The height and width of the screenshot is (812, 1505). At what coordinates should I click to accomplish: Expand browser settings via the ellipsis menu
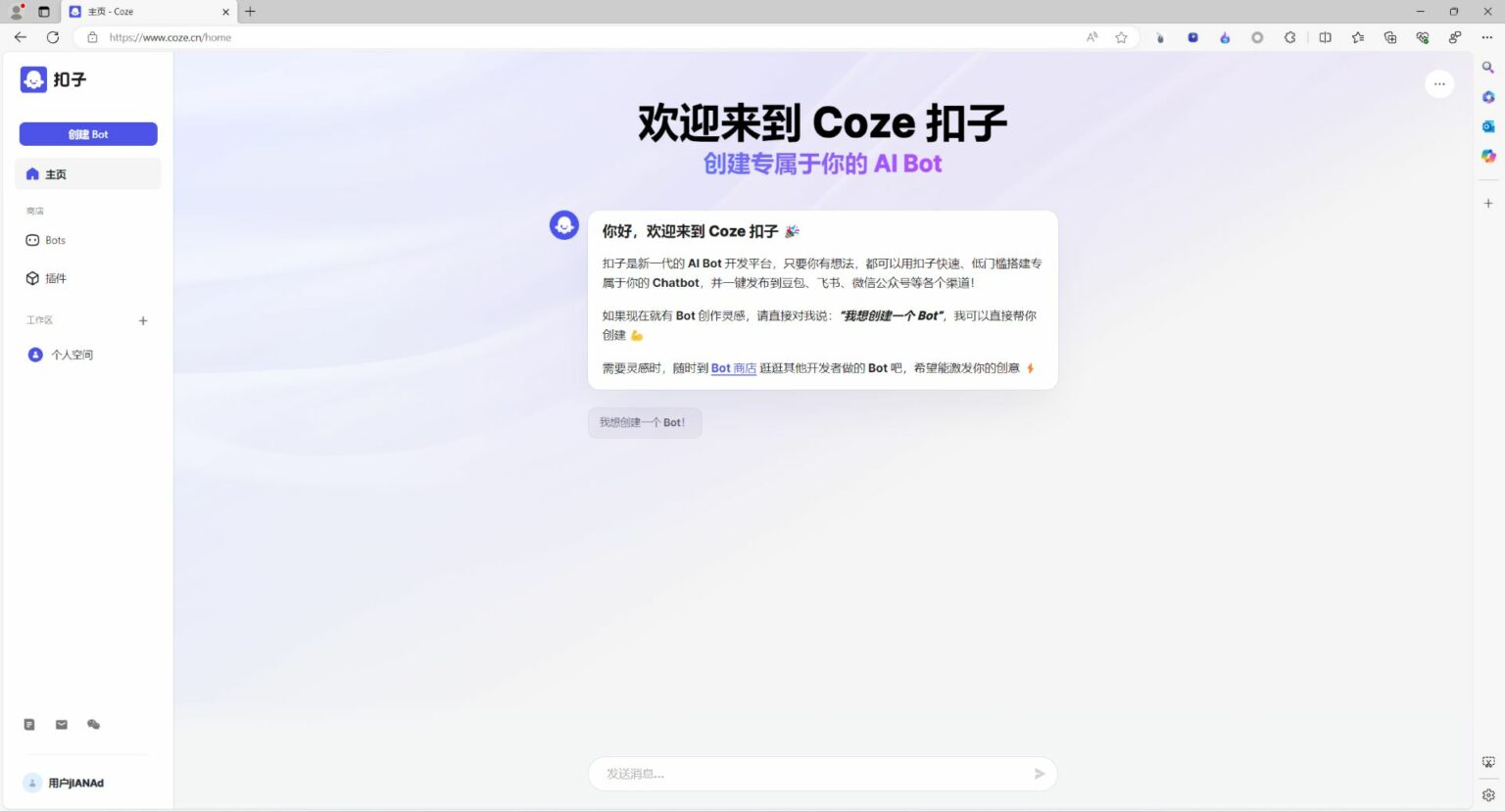[x=1487, y=37]
